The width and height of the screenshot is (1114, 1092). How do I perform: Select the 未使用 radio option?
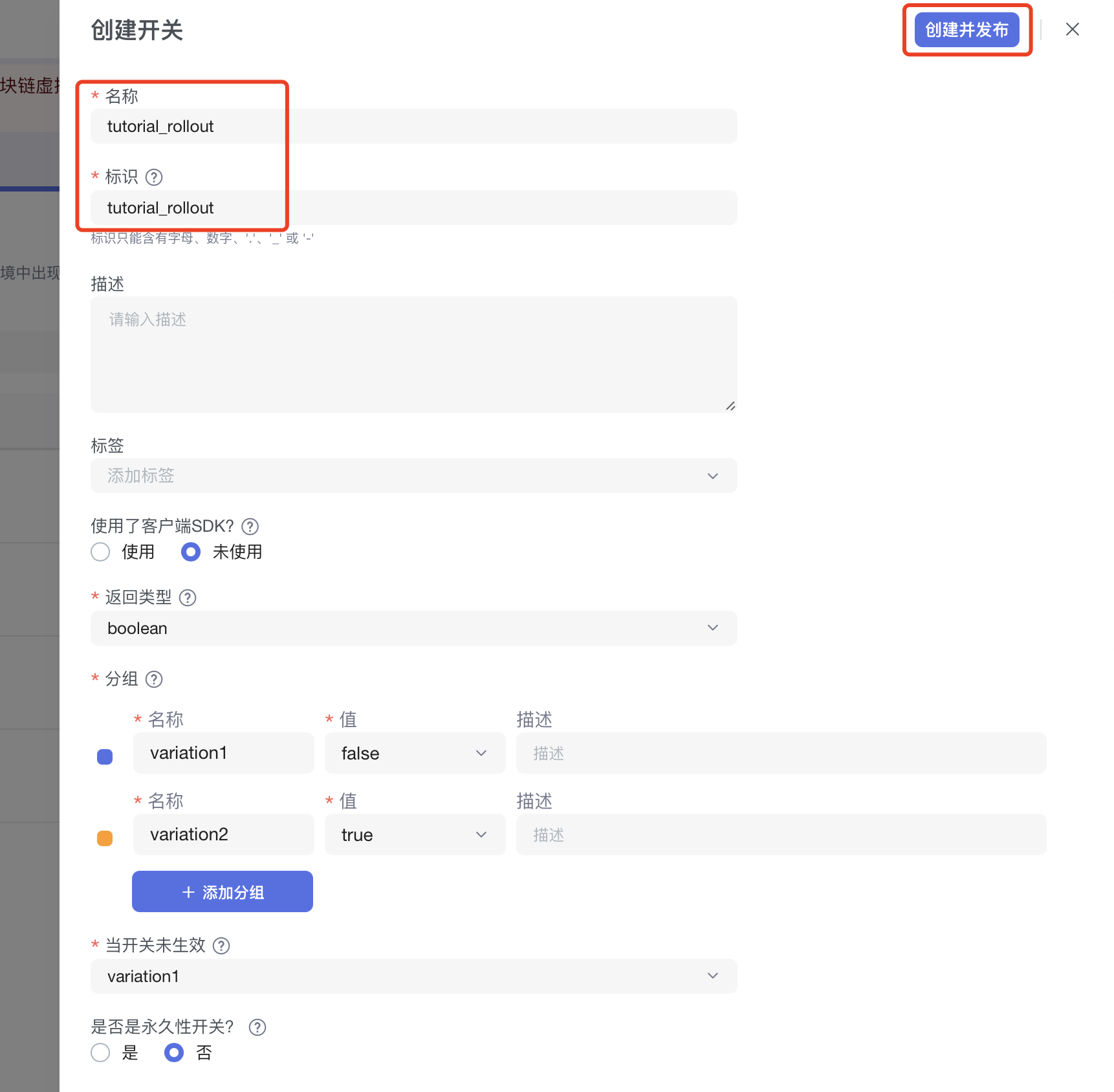coord(191,552)
